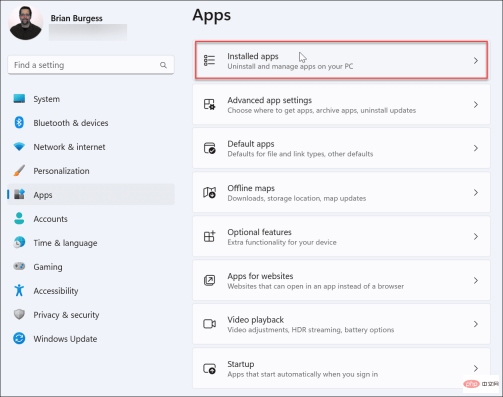Click the Optional features icon

tap(209, 236)
